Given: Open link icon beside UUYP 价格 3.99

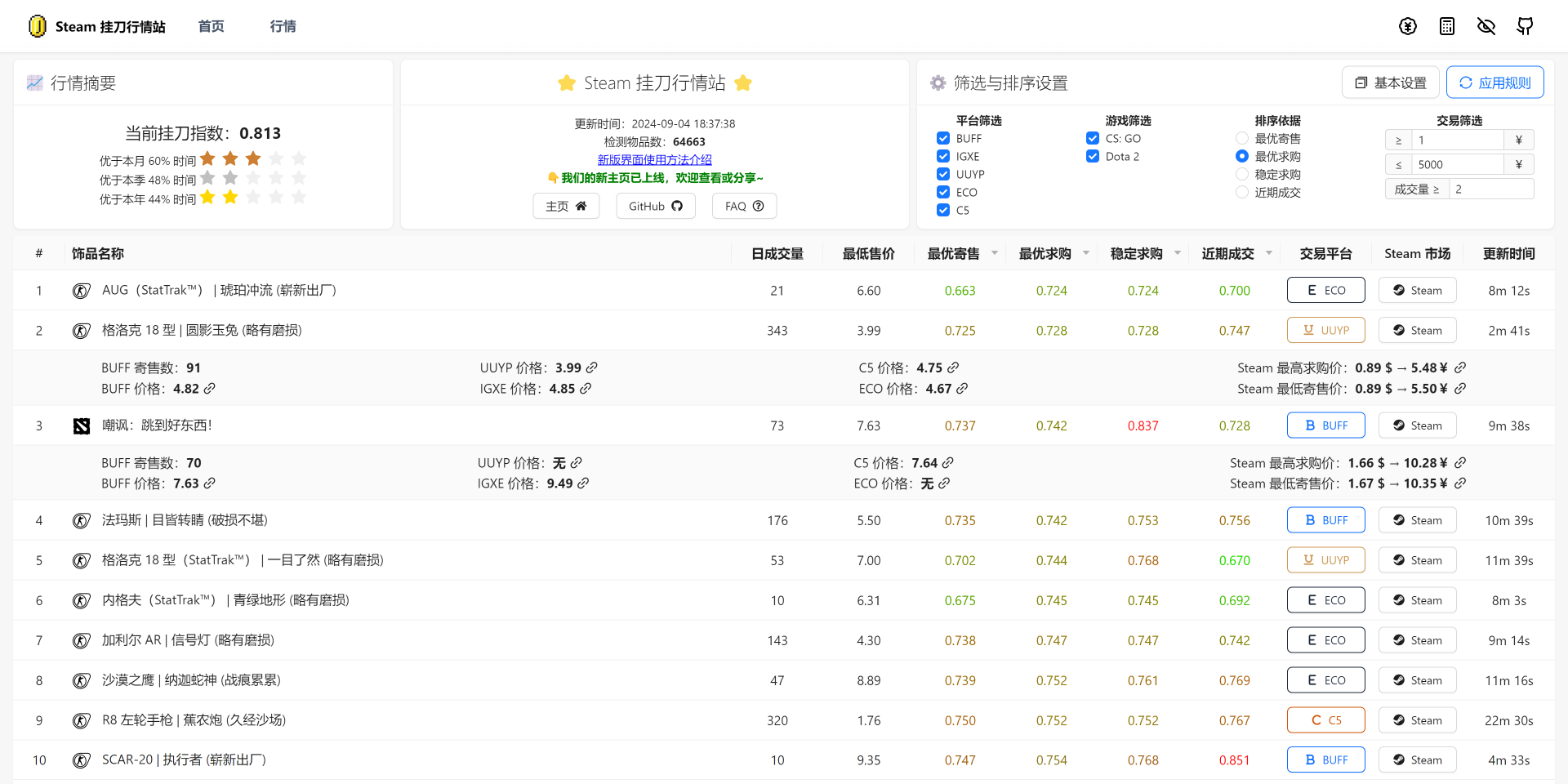Looking at the screenshot, I should click(x=592, y=367).
